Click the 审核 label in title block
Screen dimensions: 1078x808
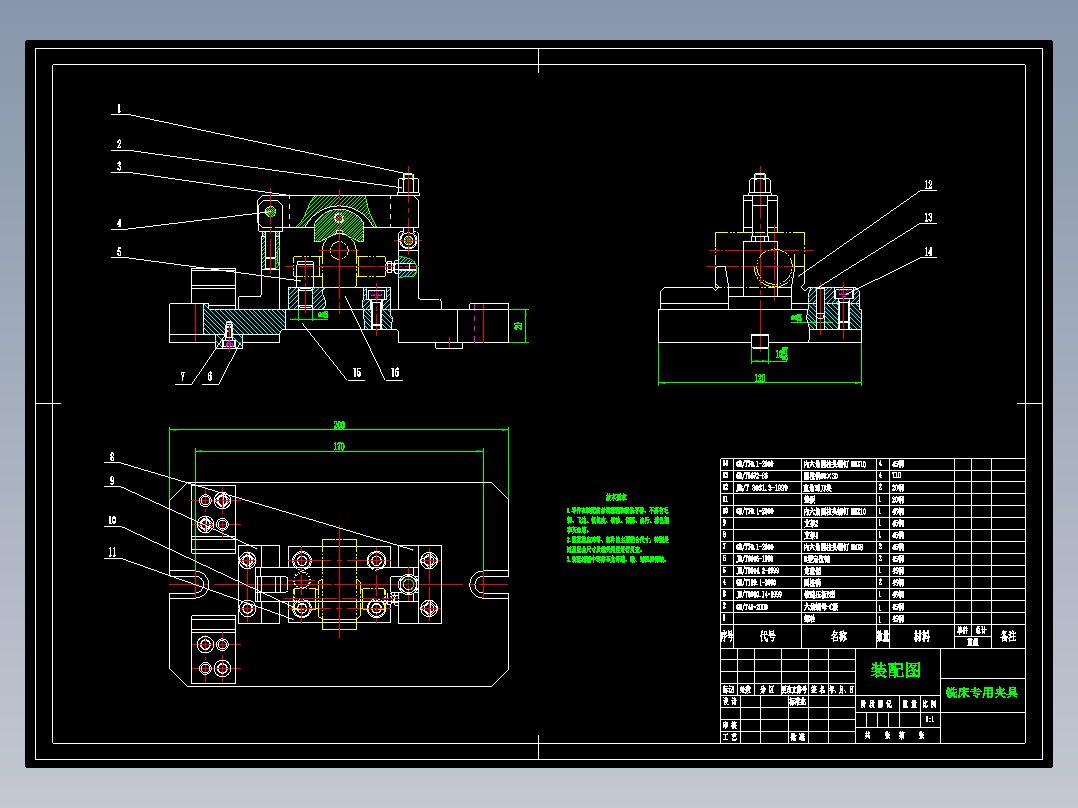[x=729, y=725]
